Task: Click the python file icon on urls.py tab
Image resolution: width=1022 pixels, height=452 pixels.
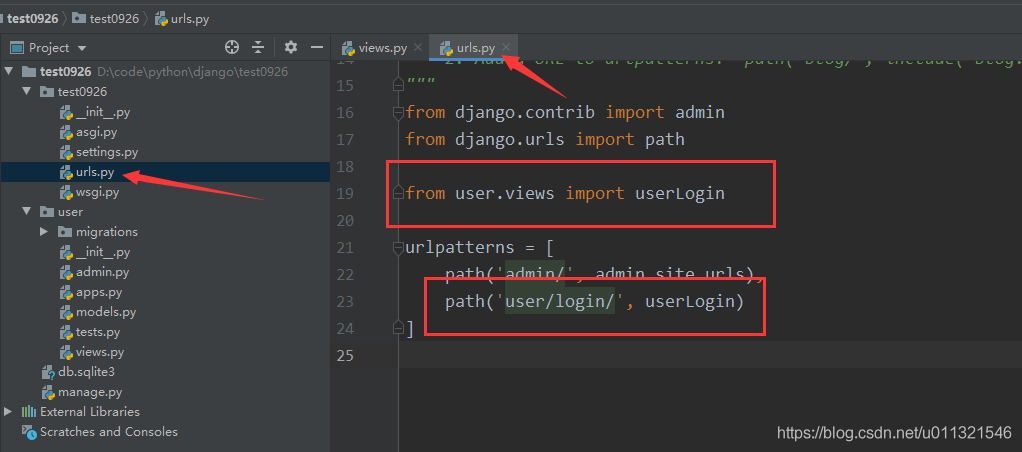Action: point(446,48)
